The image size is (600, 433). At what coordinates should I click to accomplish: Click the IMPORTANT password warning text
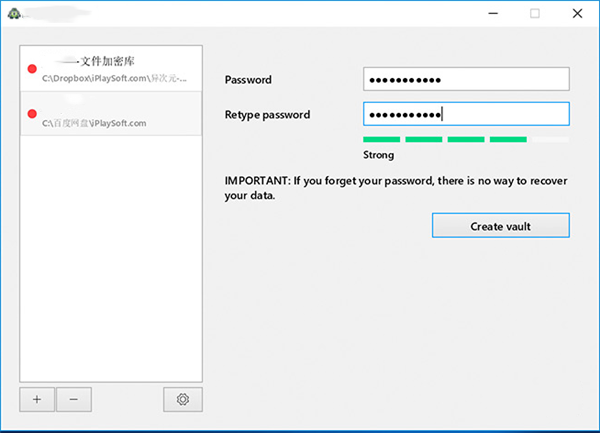tap(396, 188)
